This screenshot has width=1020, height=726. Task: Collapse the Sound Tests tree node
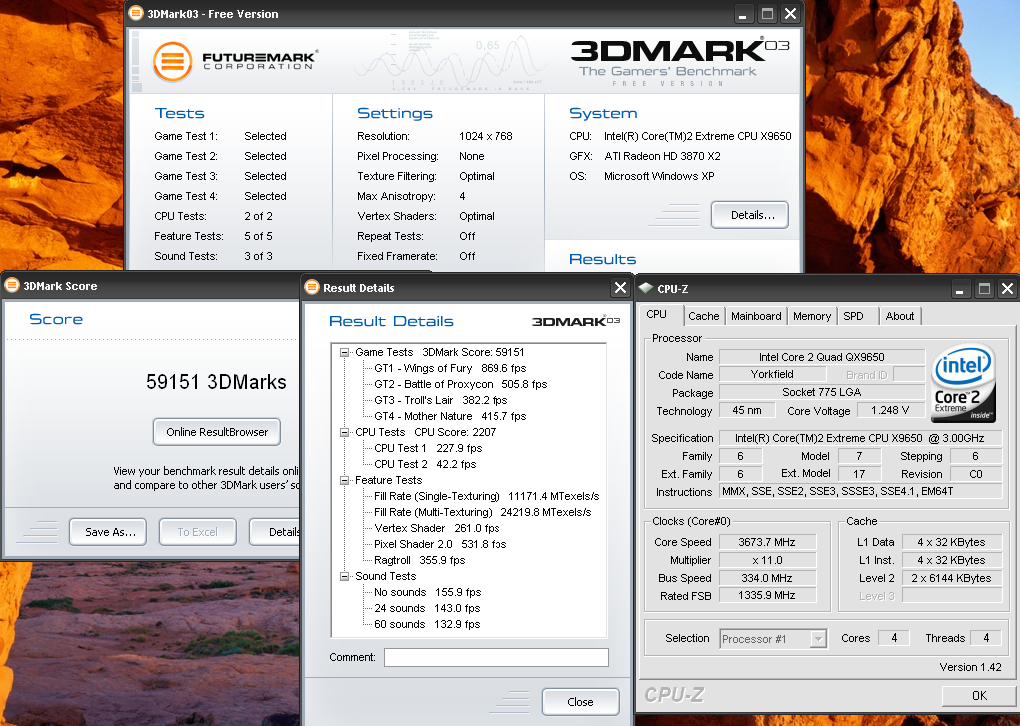pos(344,576)
